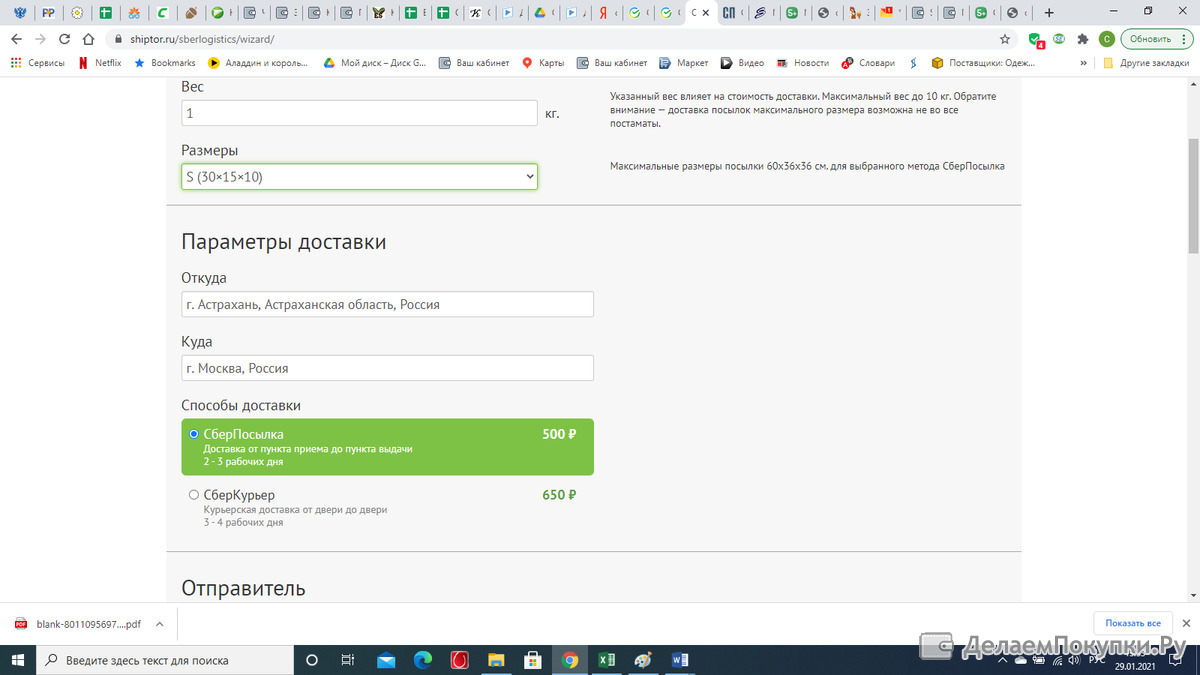Close the active shiptor tab
This screenshot has width=1200, height=675.
(707, 13)
